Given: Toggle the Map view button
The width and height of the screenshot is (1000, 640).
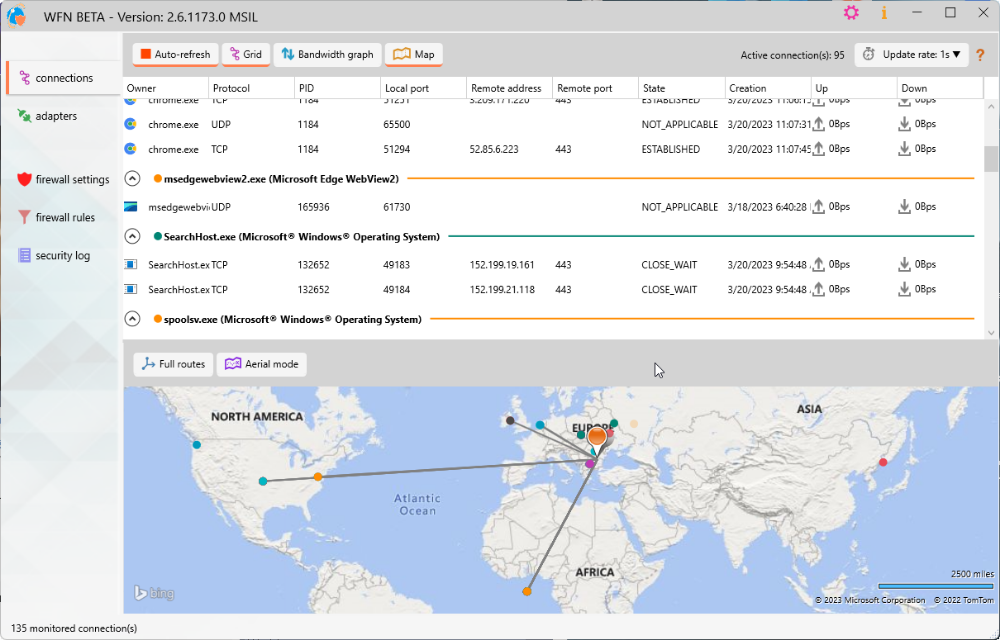Looking at the screenshot, I should (414, 54).
